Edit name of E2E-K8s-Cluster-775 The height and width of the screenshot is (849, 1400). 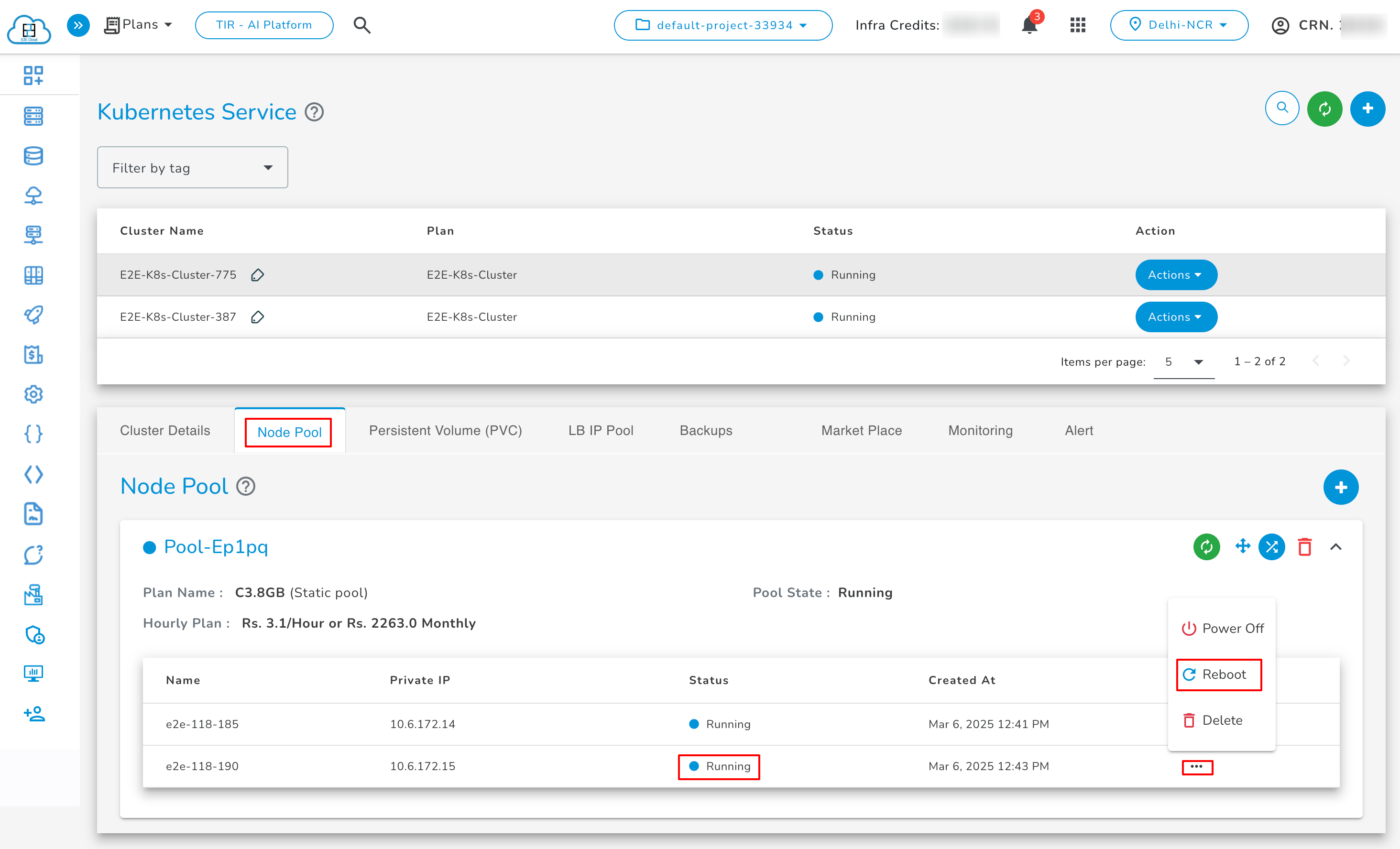[257, 275]
